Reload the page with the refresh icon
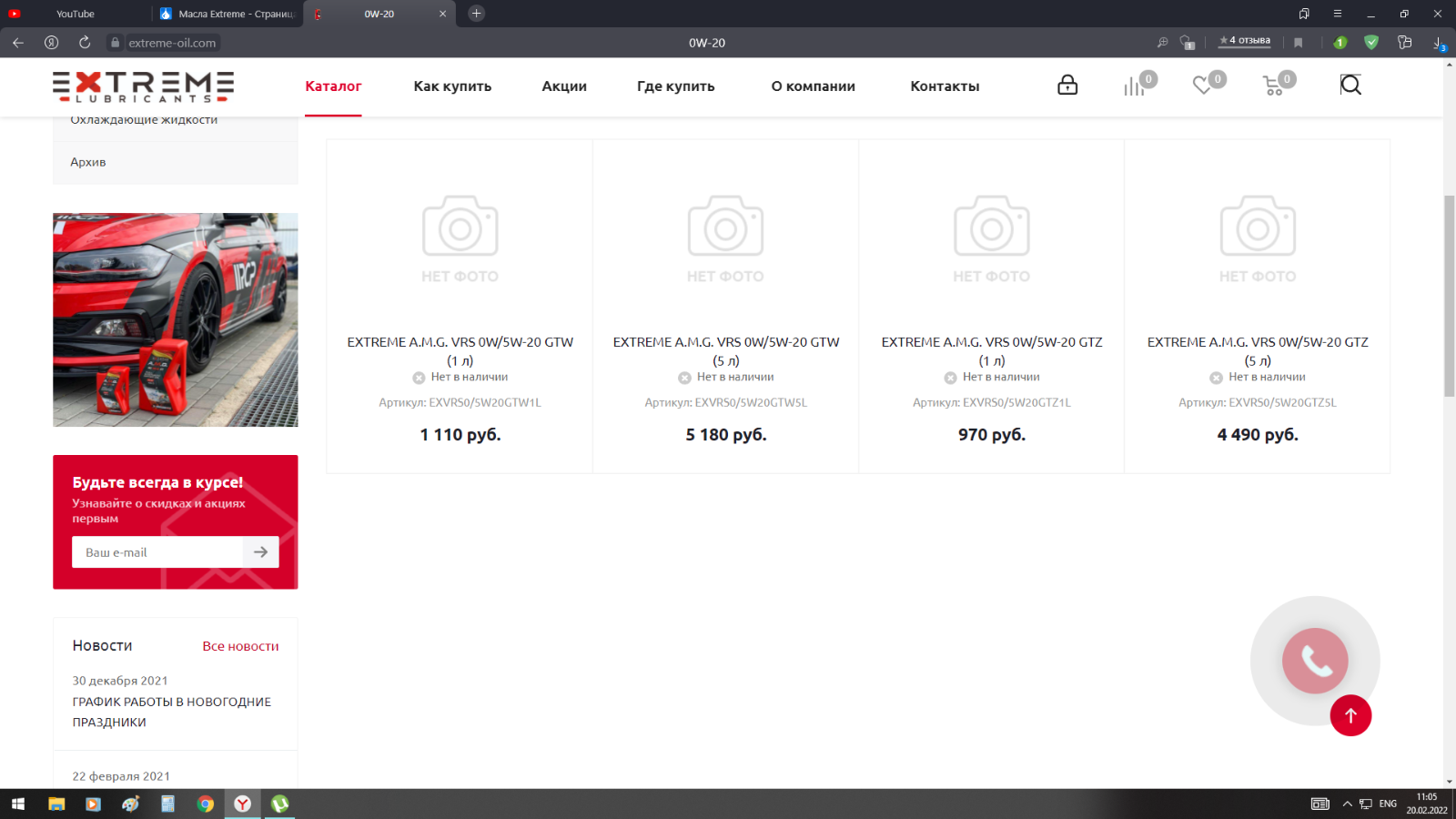 [x=85, y=43]
